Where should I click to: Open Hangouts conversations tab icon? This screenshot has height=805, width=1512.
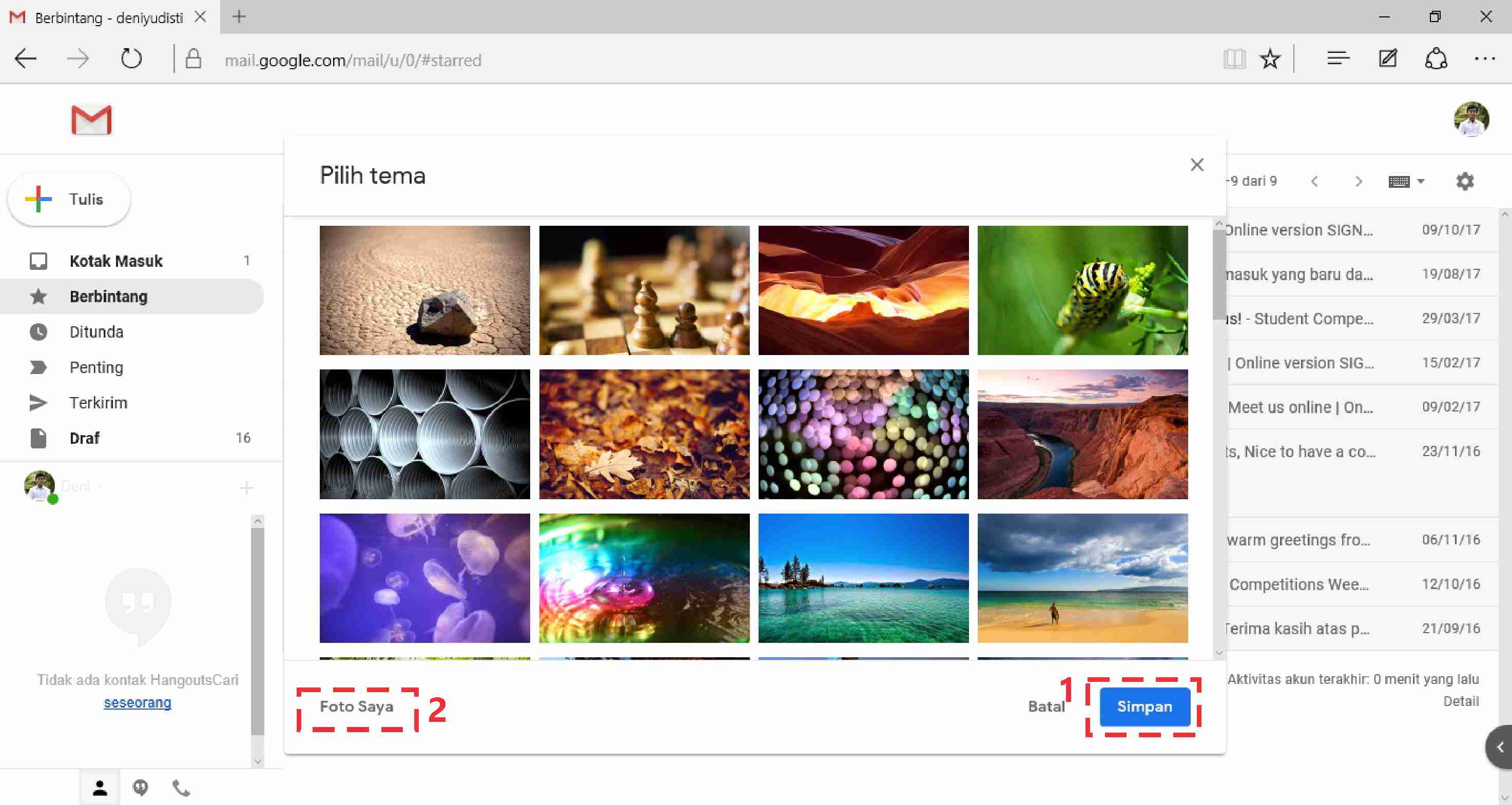click(140, 788)
